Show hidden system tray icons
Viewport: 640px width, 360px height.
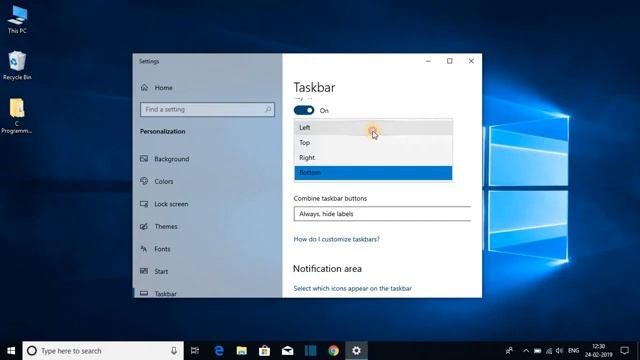pos(526,351)
